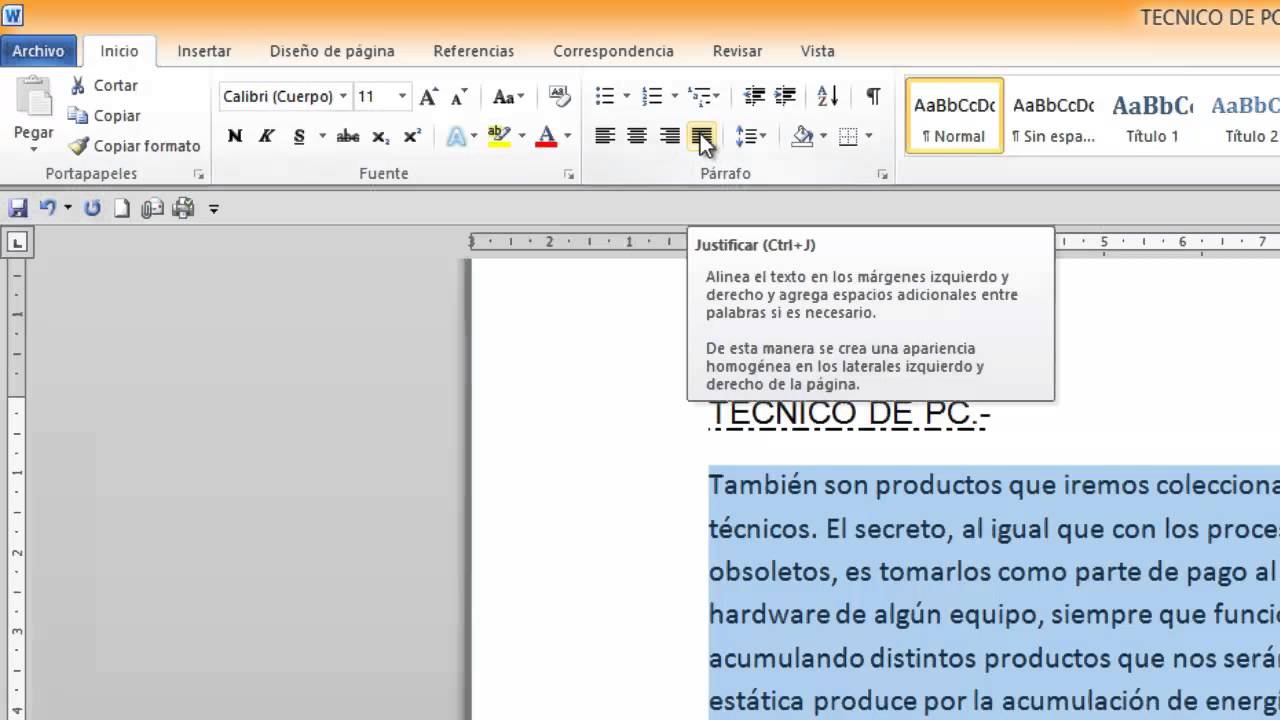Apply the Sin espaciado style
The width and height of the screenshot is (1280, 720).
[x=1053, y=116]
